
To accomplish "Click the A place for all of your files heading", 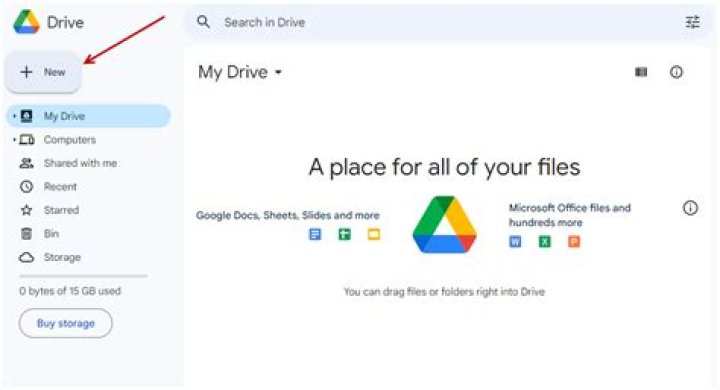I will 444,167.
